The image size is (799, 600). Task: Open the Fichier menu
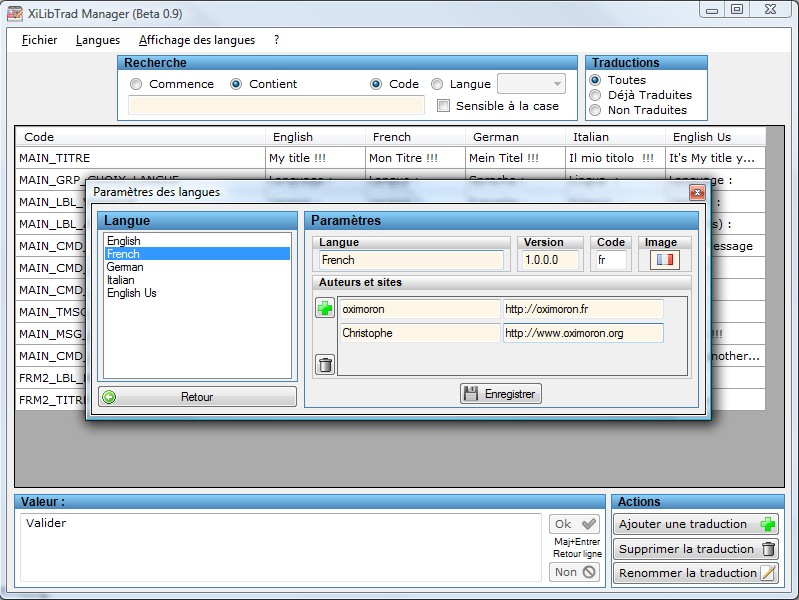coord(39,40)
